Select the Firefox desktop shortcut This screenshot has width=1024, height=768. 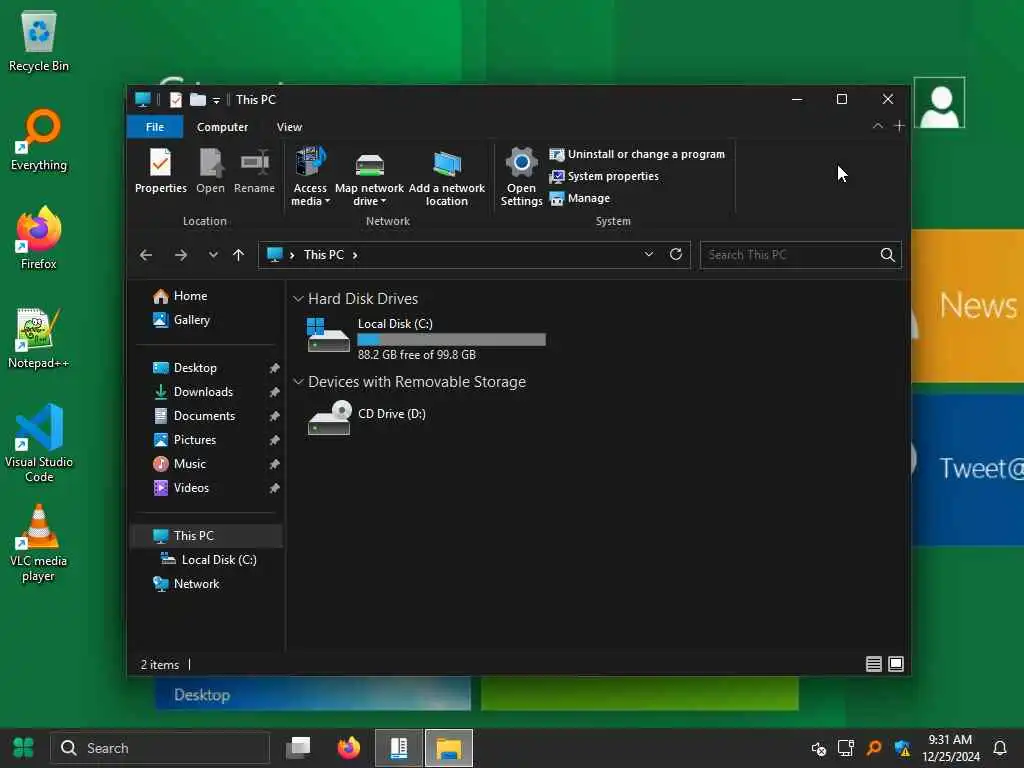(39, 239)
